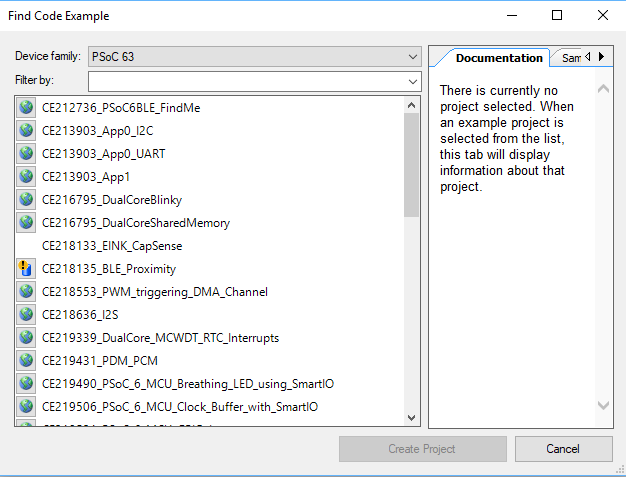Click the Cancel button
This screenshot has height=477, width=626.
(563, 449)
